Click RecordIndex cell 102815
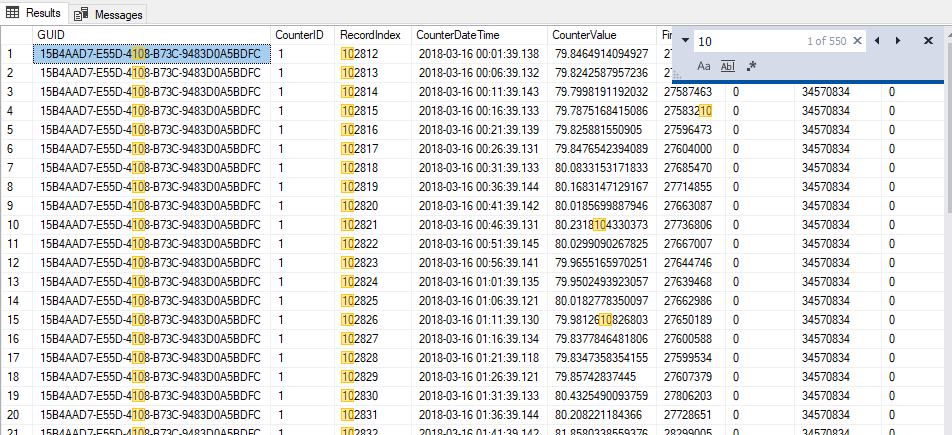Image resolution: width=952 pixels, height=435 pixels. [372, 111]
